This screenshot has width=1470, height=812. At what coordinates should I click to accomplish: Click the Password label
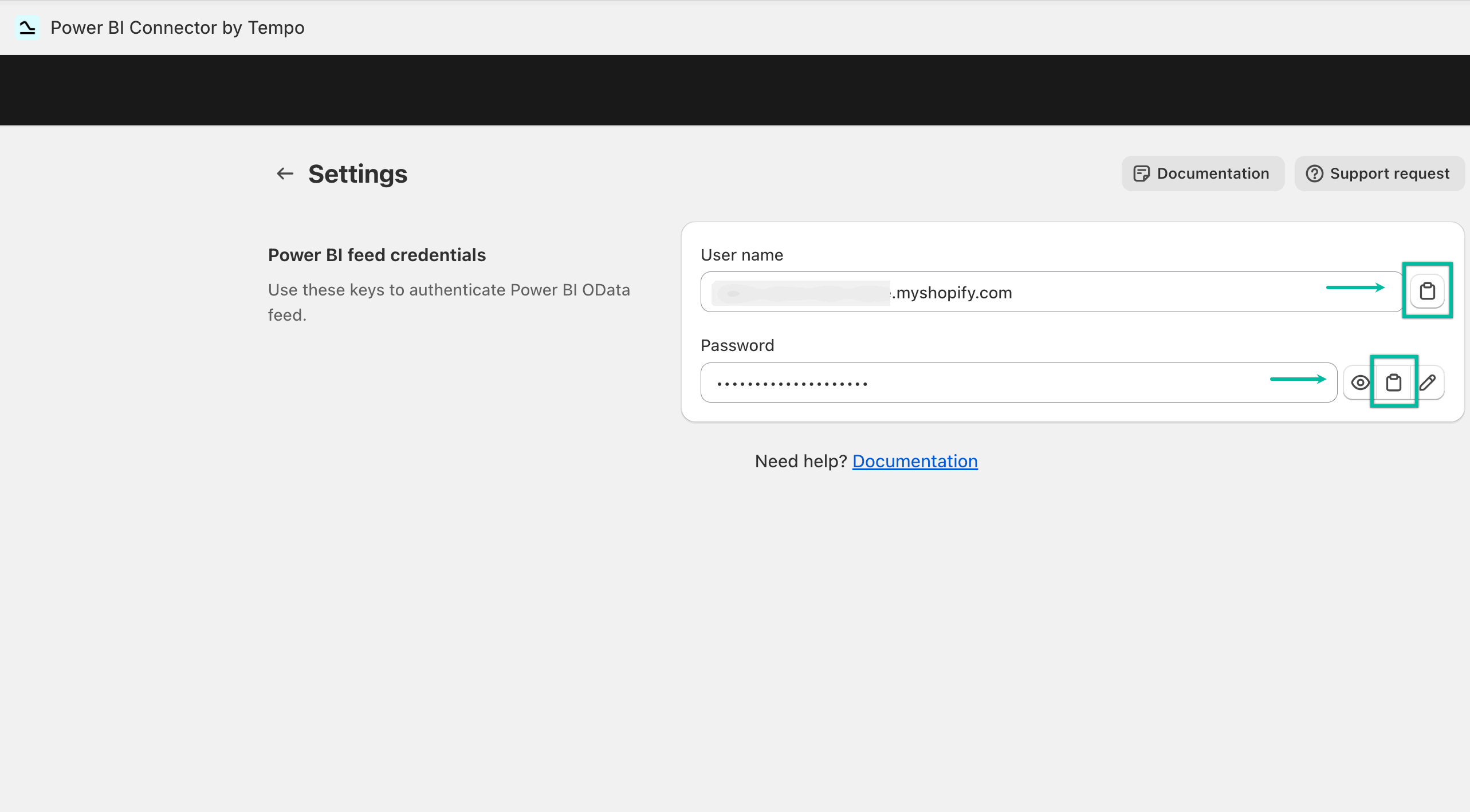tap(737, 345)
